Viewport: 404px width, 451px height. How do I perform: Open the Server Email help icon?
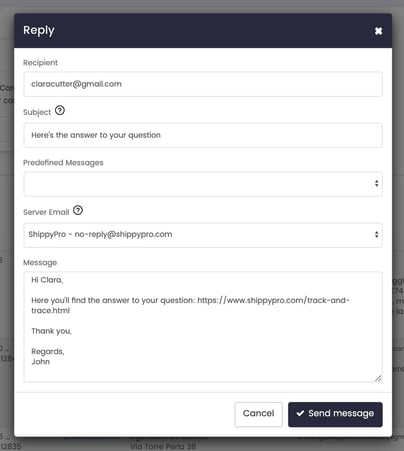78,210
